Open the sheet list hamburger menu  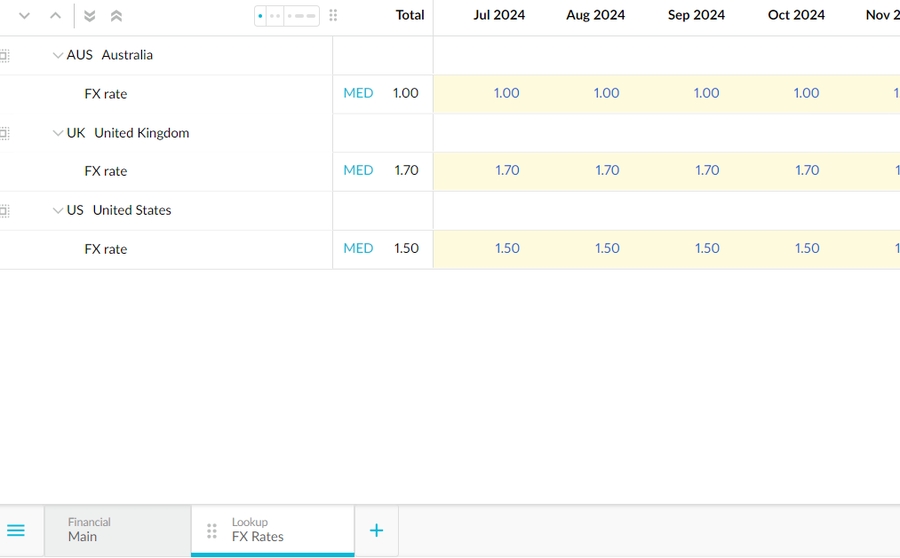coord(16,530)
